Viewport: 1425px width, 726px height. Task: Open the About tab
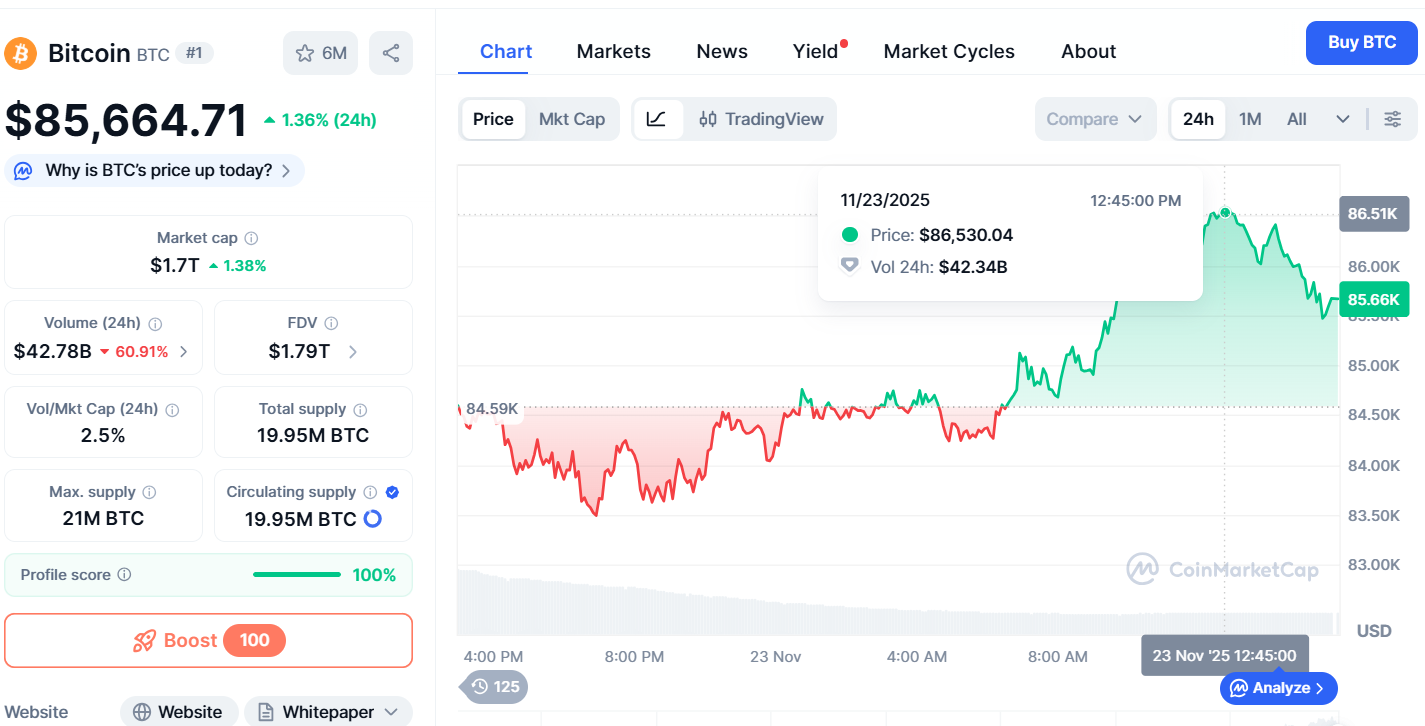pyautogui.click(x=1089, y=51)
